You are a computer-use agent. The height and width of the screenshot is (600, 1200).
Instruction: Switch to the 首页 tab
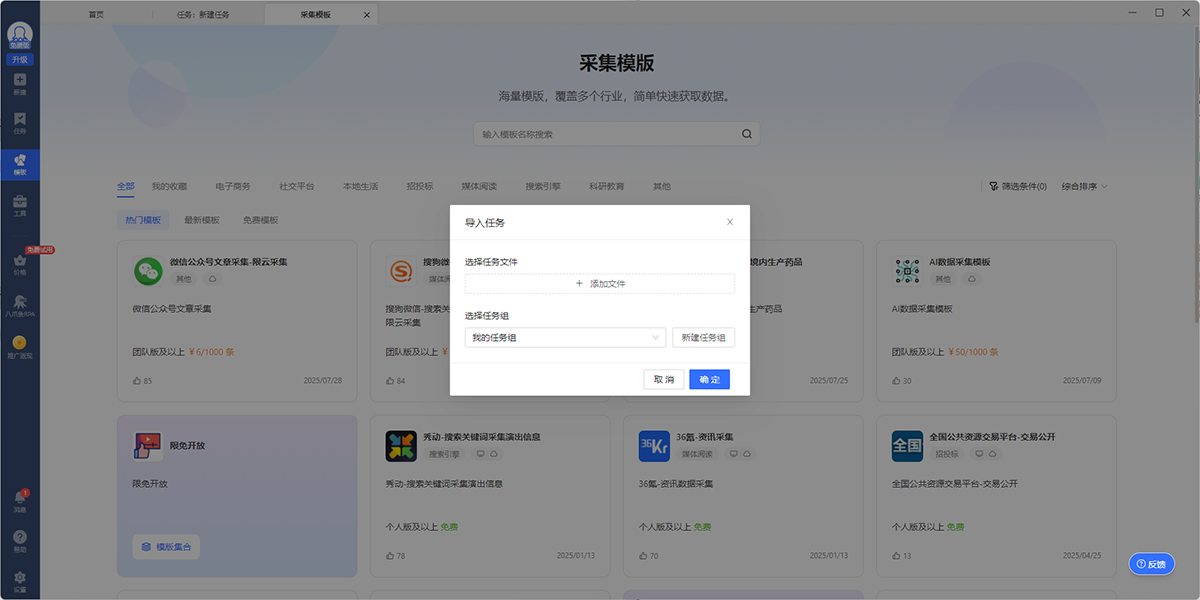pyautogui.click(x=96, y=15)
